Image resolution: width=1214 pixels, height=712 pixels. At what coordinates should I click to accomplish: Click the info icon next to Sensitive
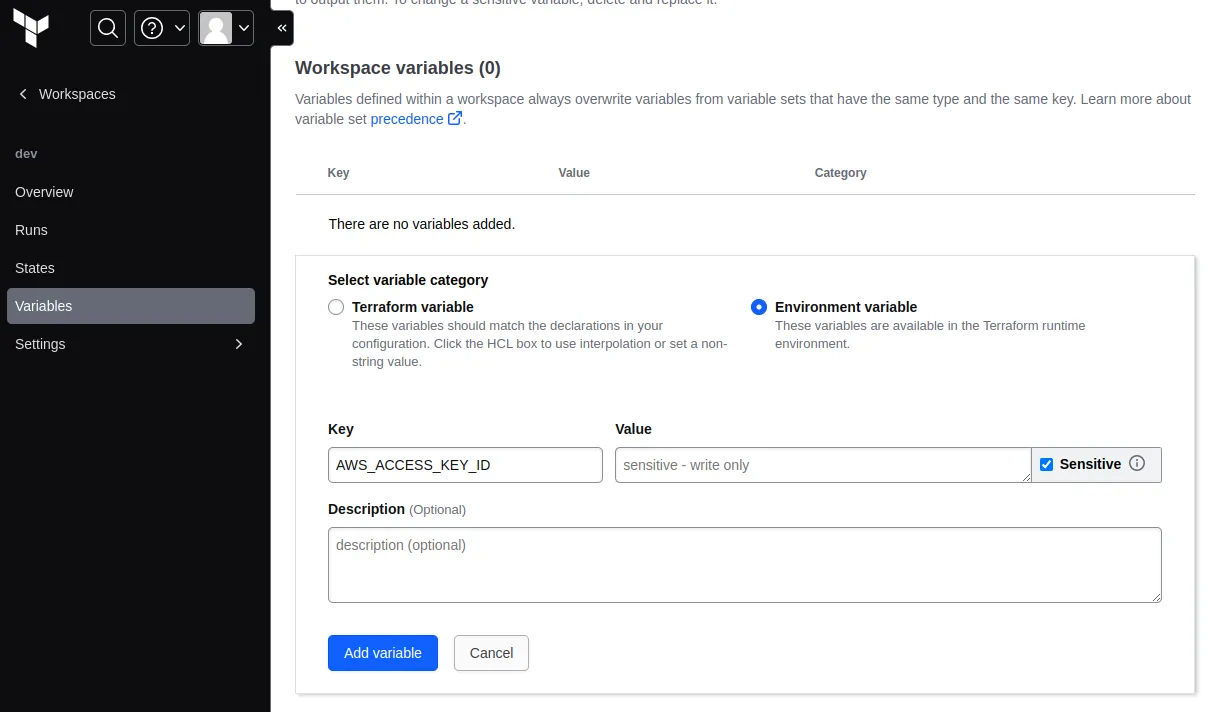(x=1137, y=463)
